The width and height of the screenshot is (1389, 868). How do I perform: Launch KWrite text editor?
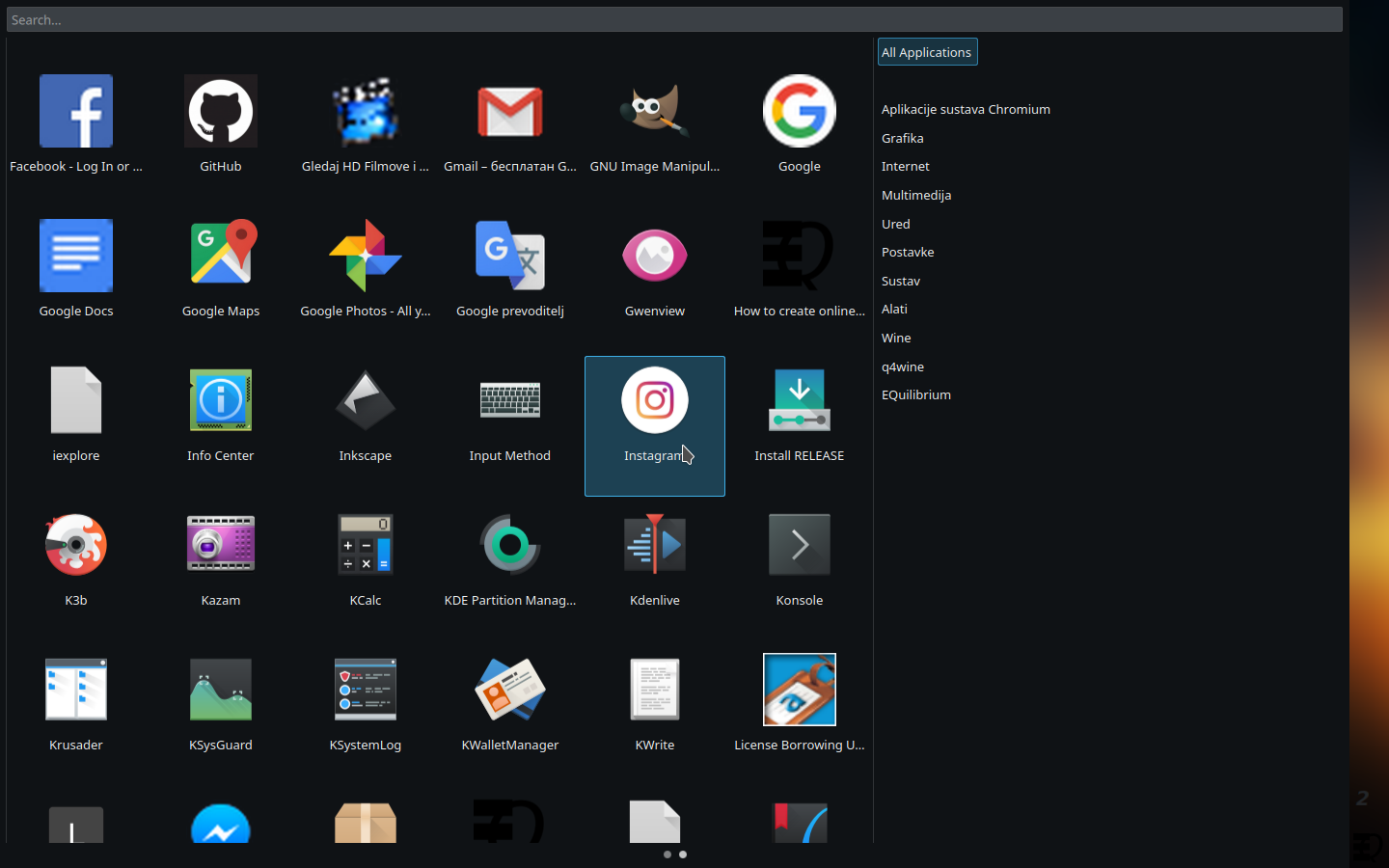pyautogui.click(x=655, y=690)
